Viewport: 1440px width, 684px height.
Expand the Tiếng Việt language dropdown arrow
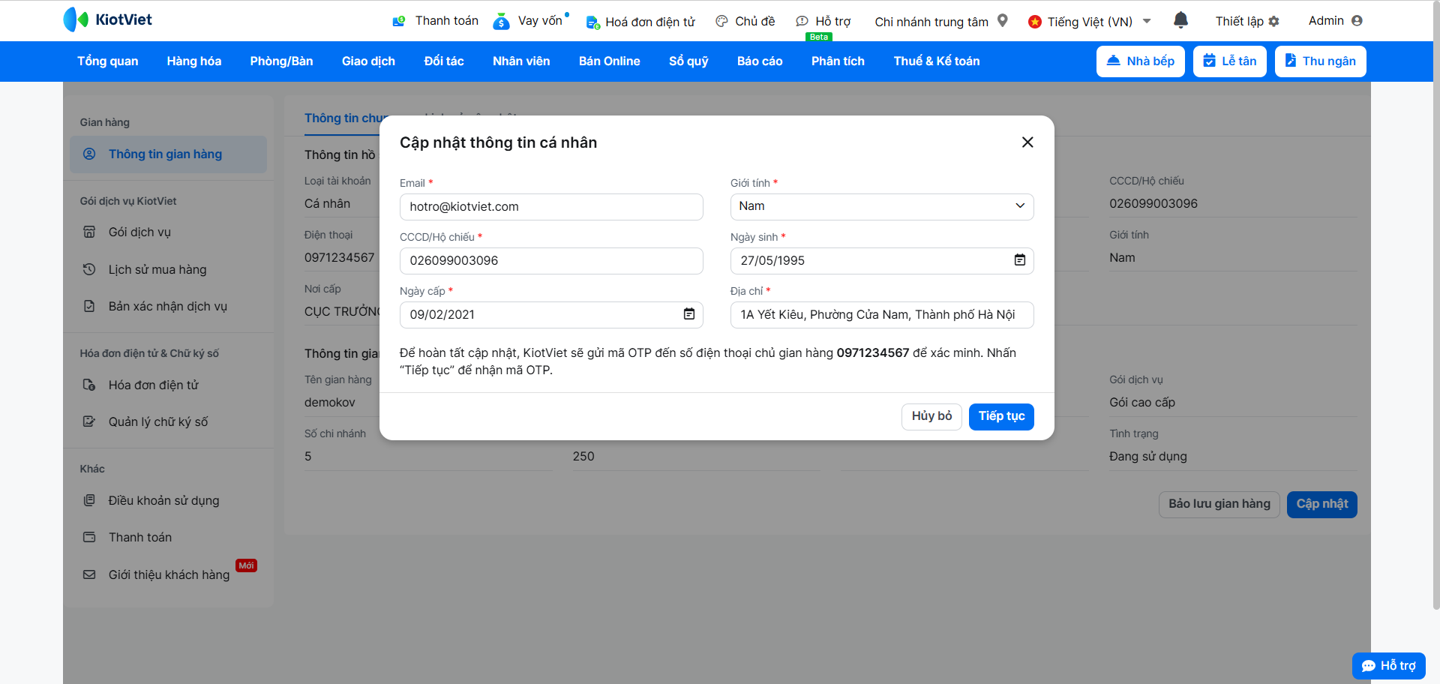click(x=1147, y=21)
